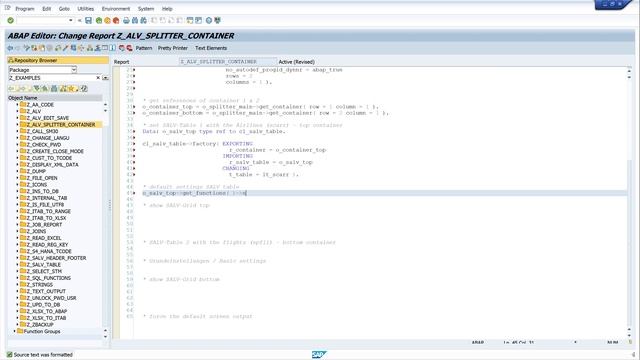Expand the Z_CHECK_PWD tree node
The image size is (640, 360).
pyautogui.click(x=17, y=144)
